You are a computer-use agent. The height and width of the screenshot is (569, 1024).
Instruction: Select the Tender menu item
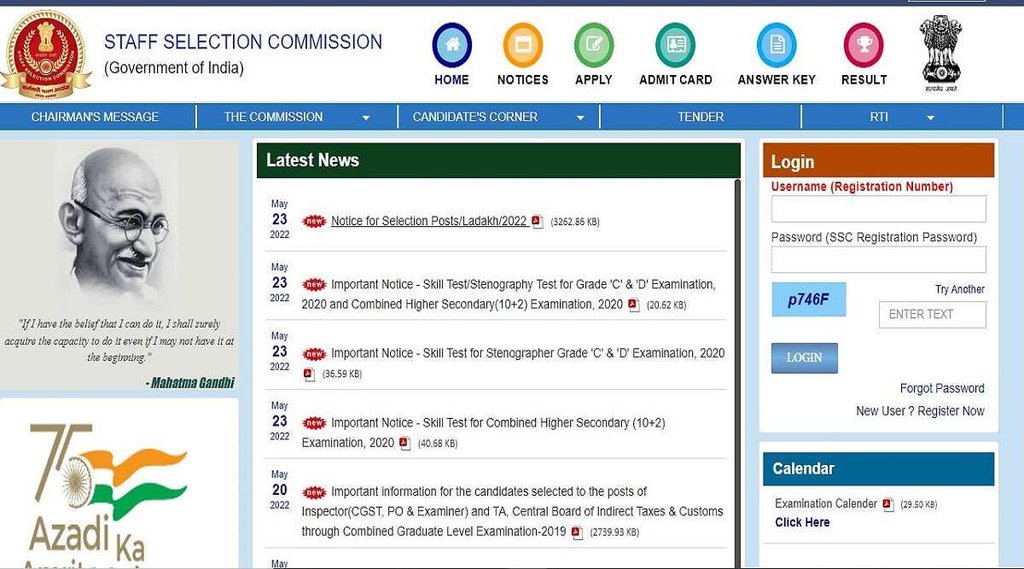coord(700,117)
